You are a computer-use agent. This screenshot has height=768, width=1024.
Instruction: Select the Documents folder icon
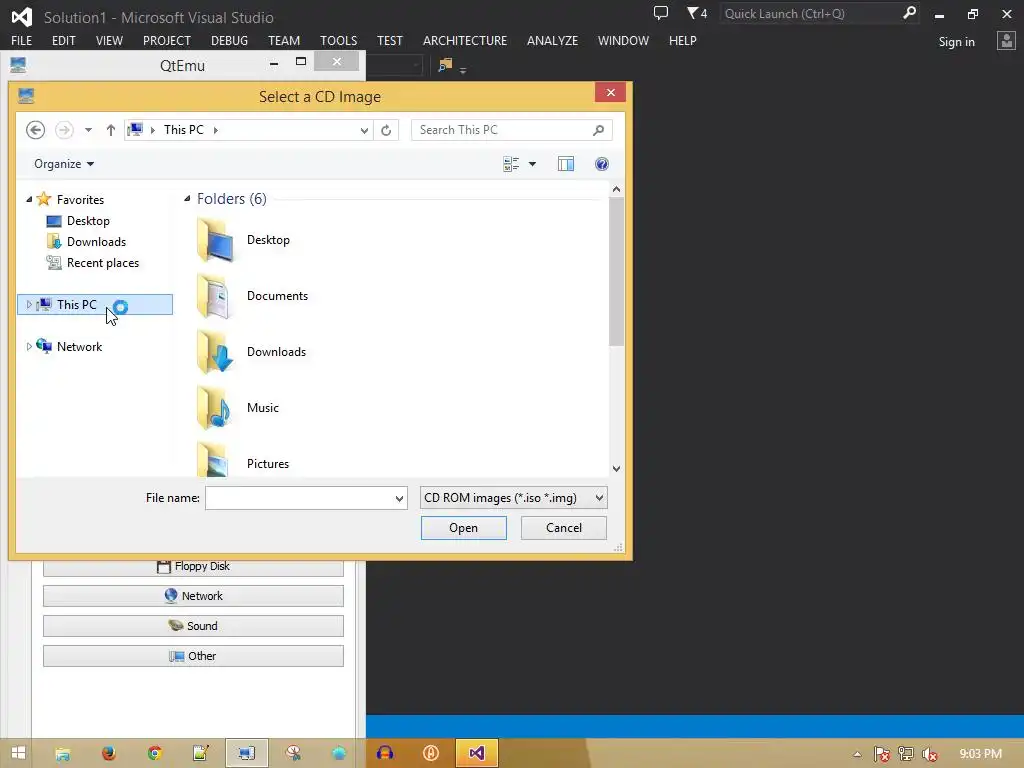pyautogui.click(x=216, y=296)
